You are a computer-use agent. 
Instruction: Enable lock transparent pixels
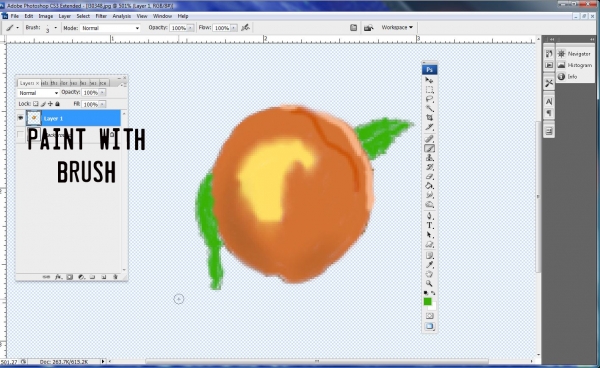click(36, 104)
